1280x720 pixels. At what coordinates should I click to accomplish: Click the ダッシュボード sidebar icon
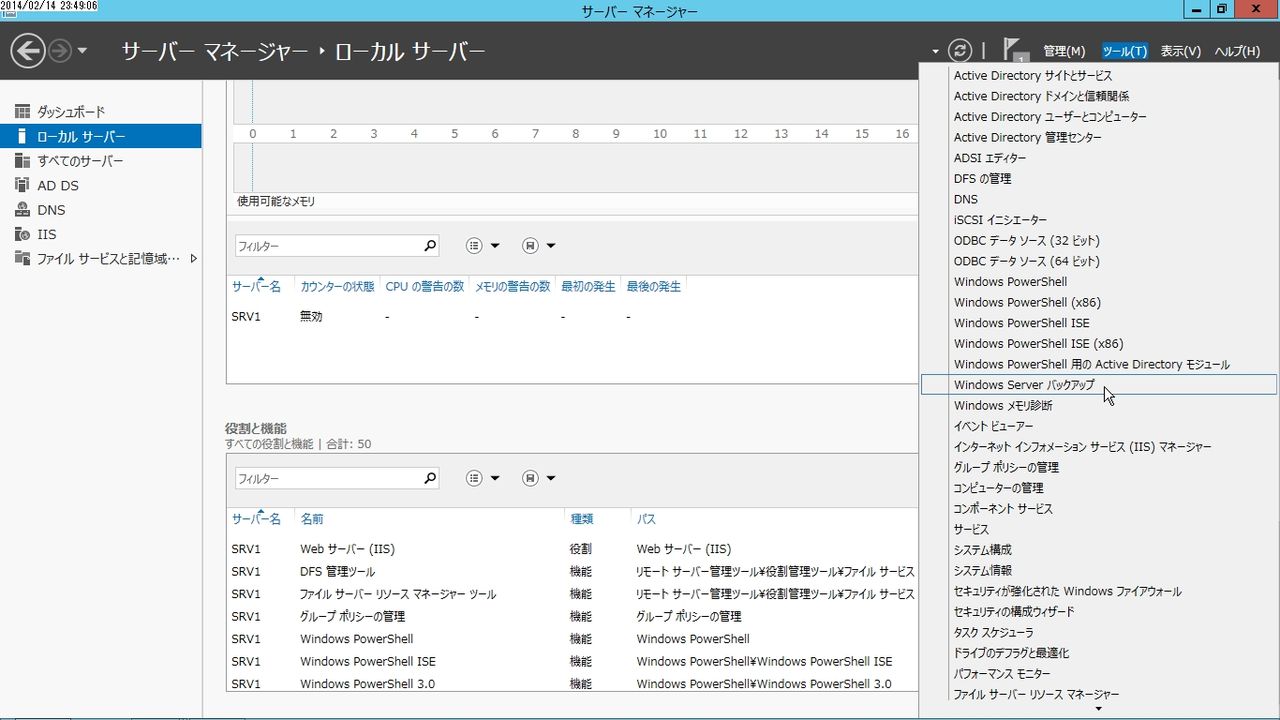[22, 112]
